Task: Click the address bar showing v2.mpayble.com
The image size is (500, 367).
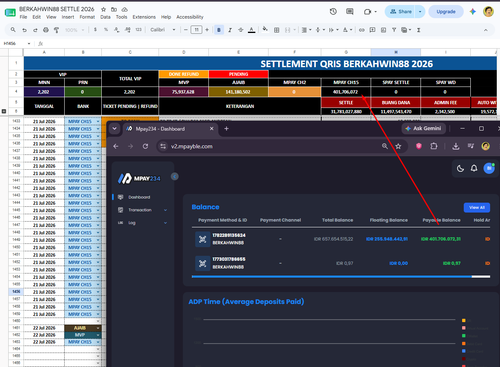Action: [270, 146]
